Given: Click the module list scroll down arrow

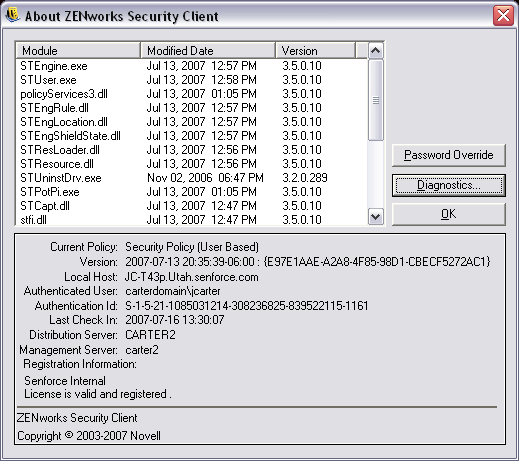Looking at the screenshot, I should click(376, 217).
